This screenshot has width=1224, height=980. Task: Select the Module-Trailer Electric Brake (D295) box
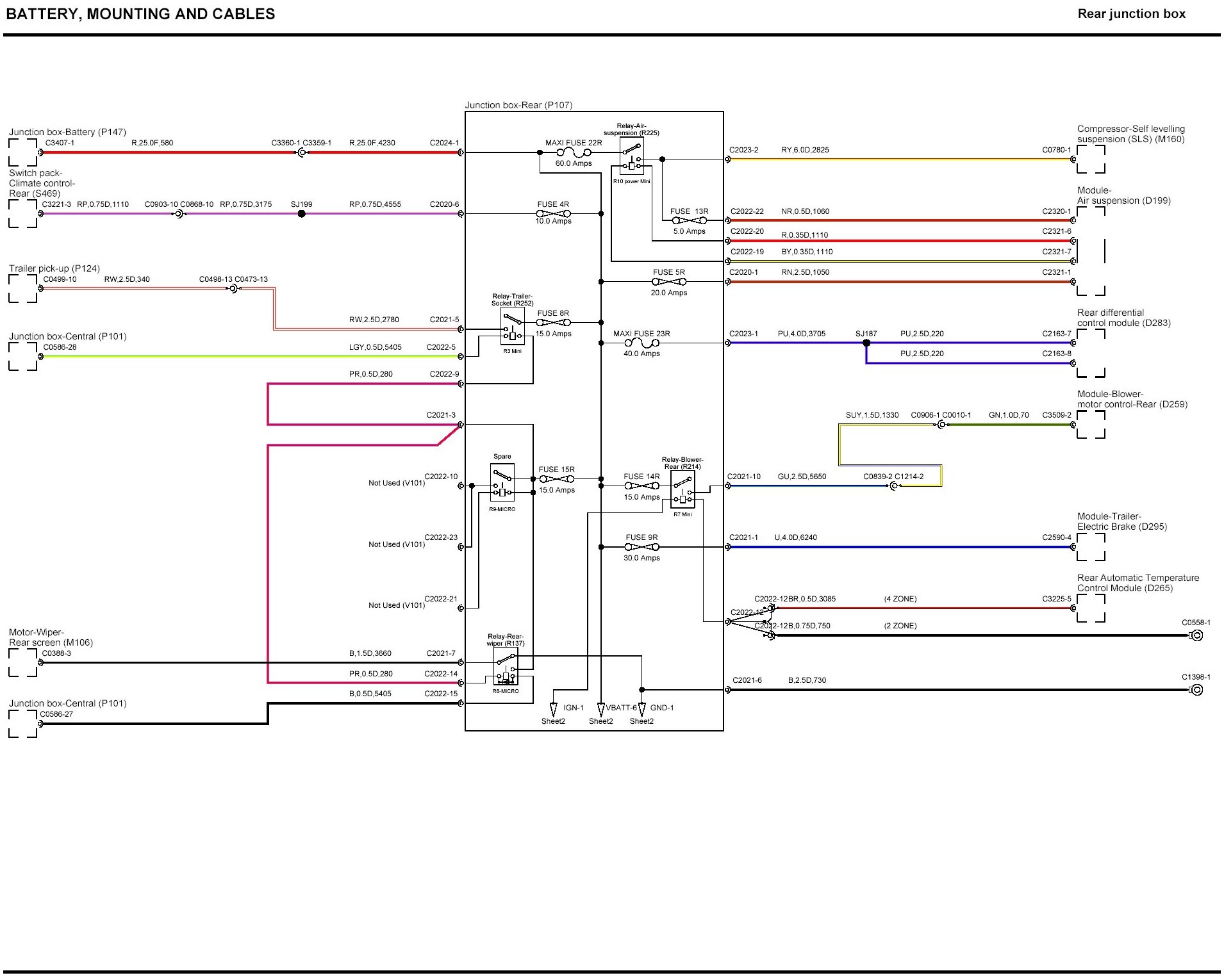point(1091,547)
